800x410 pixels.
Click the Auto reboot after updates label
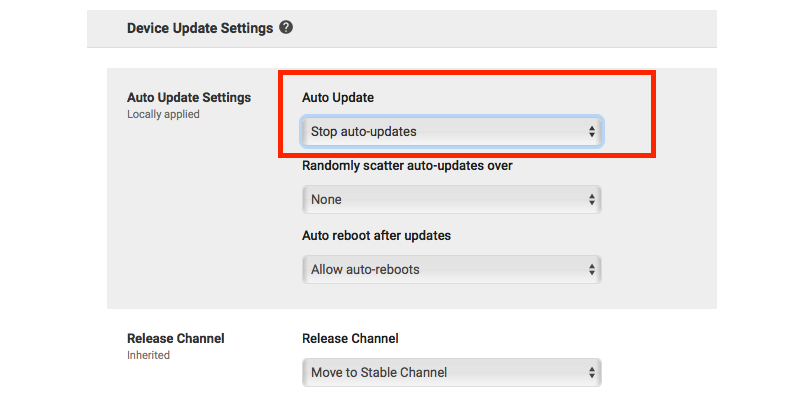(x=377, y=236)
